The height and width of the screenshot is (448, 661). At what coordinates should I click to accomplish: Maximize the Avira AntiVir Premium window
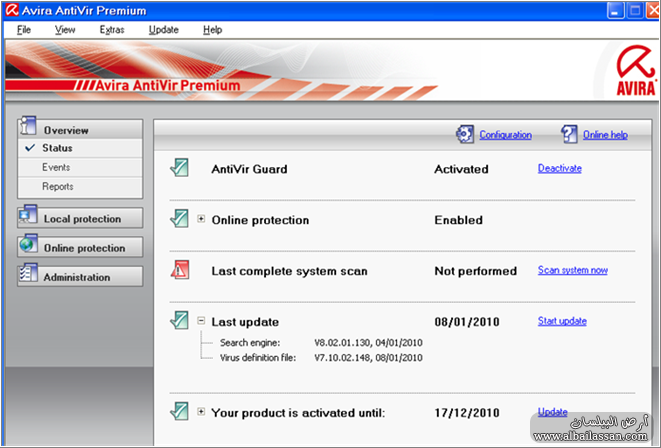coord(635,10)
